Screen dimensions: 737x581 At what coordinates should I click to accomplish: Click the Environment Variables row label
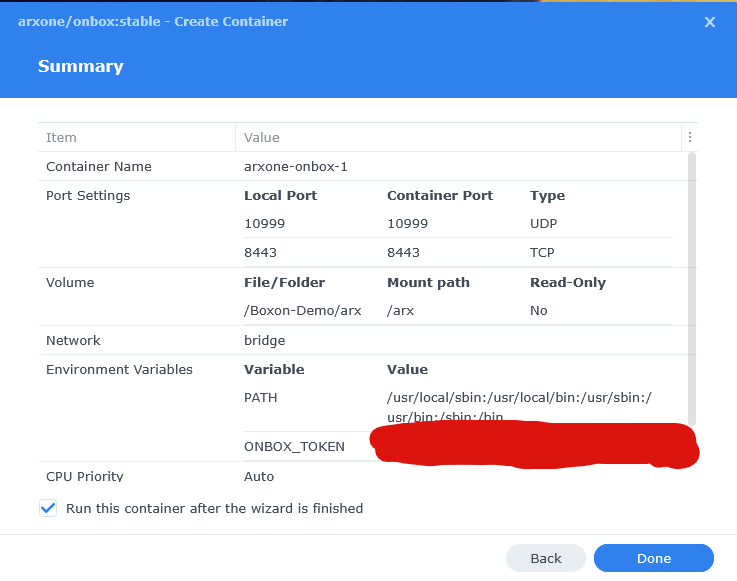119,369
